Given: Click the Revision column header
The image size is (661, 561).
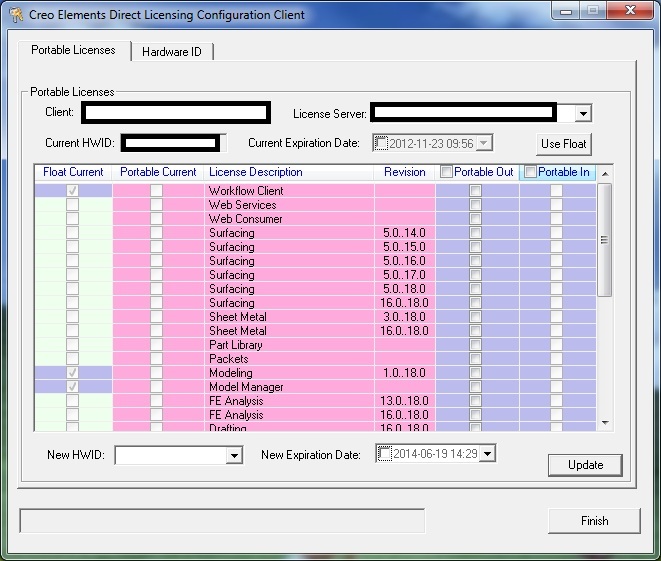Looking at the screenshot, I should (405, 172).
